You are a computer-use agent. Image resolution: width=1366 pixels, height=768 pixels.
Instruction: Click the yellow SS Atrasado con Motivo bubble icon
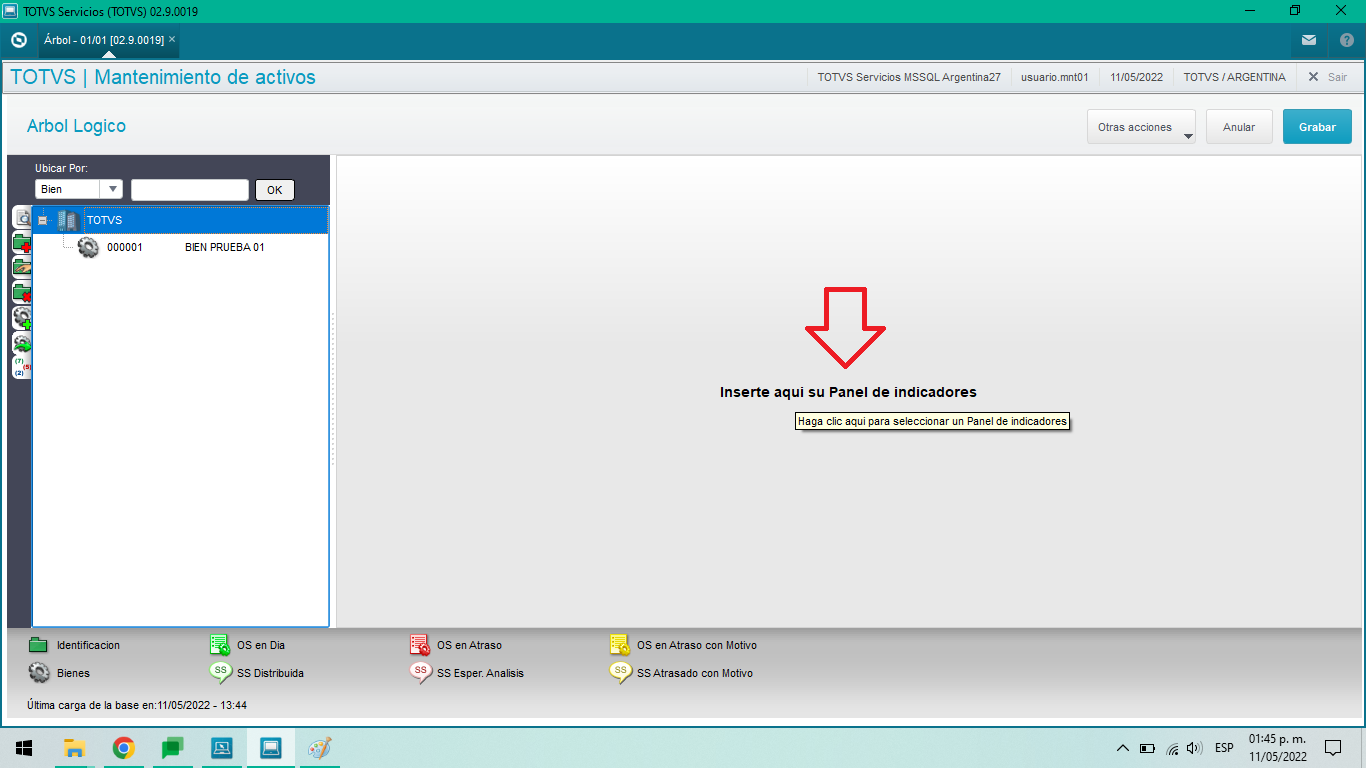tap(620, 673)
